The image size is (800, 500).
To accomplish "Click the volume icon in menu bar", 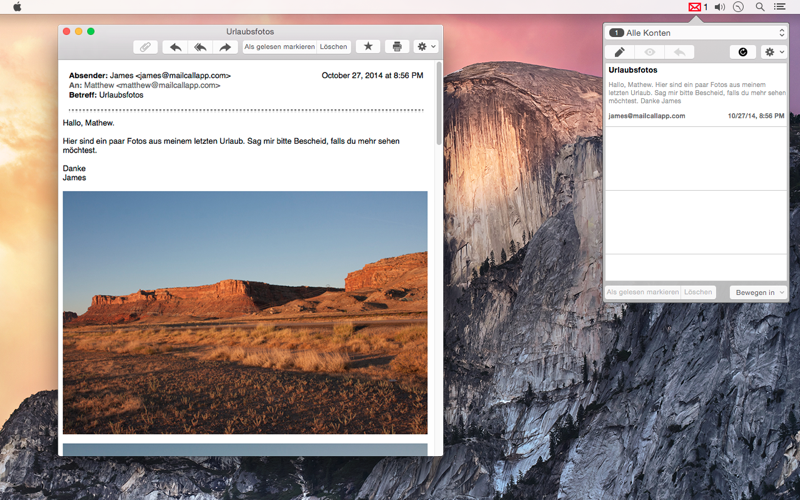I will coord(720,7).
